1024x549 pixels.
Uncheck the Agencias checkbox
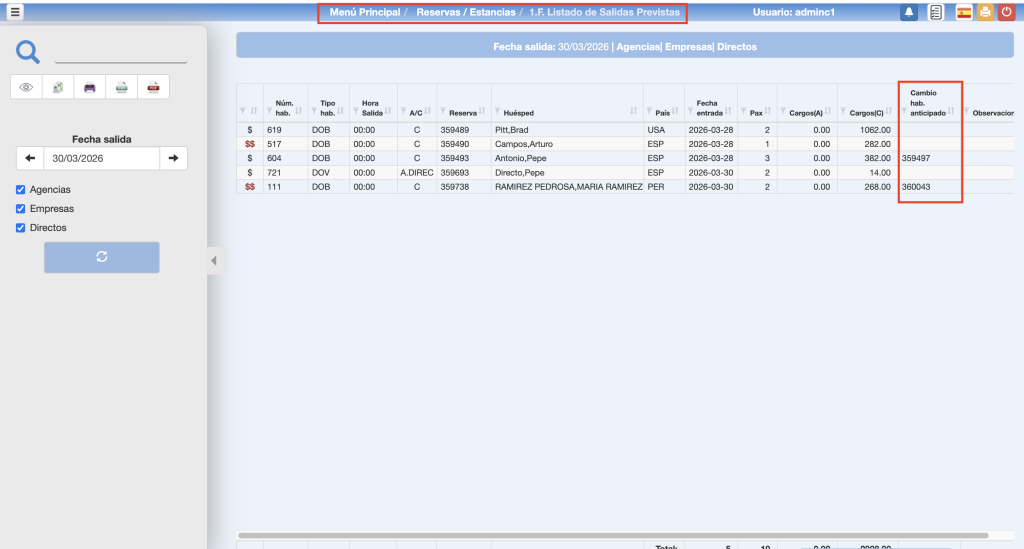21,190
